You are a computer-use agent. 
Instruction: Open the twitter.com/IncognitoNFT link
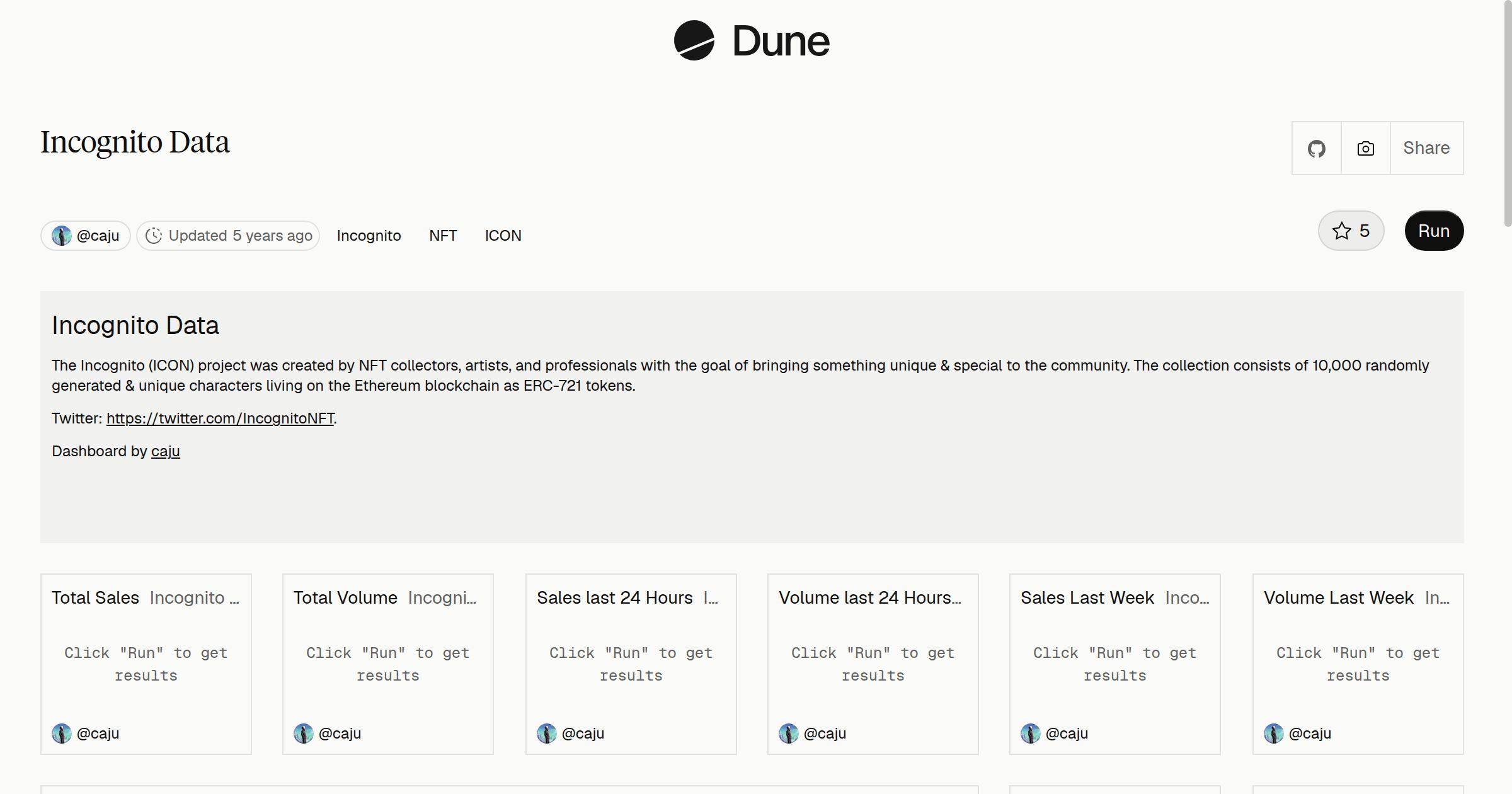pos(220,418)
